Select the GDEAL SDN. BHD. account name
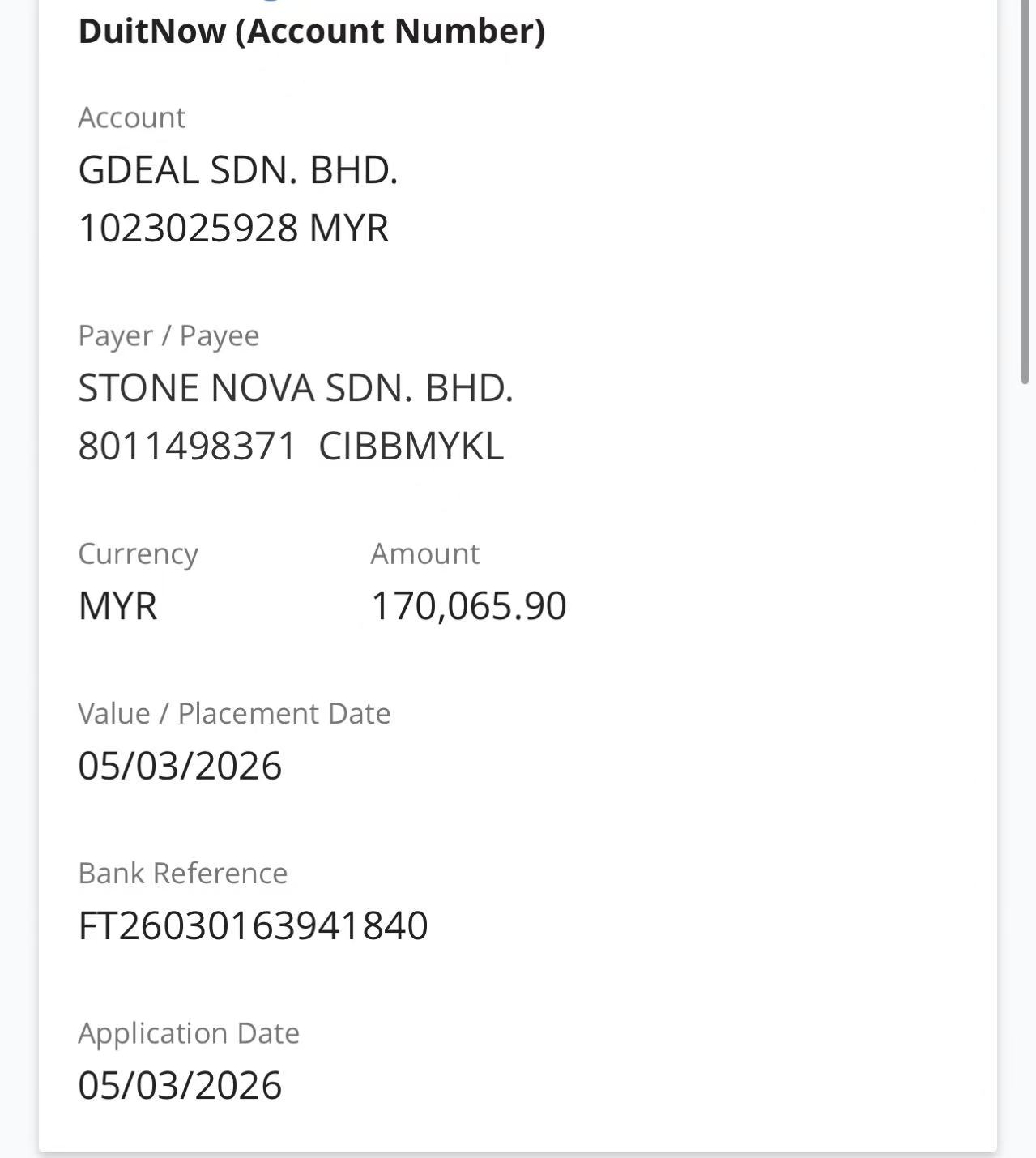This screenshot has height=1158, width=1036. (x=237, y=170)
